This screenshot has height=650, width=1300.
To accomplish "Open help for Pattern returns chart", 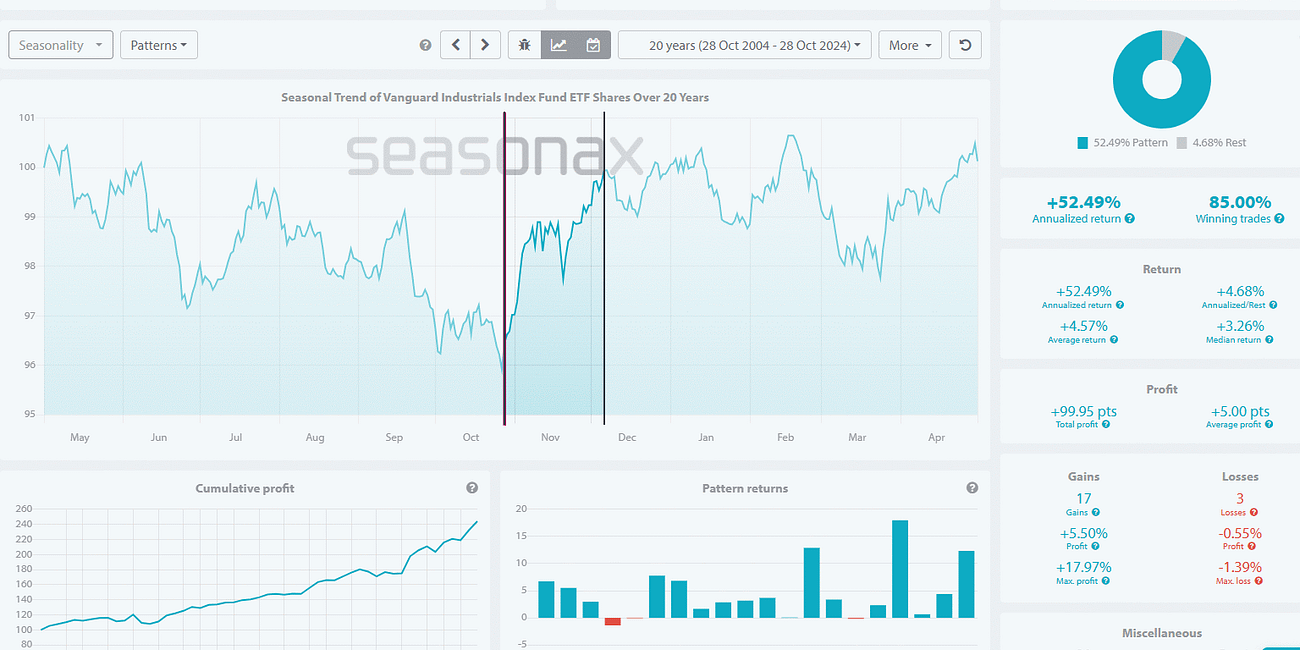I will tap(972, 488).
